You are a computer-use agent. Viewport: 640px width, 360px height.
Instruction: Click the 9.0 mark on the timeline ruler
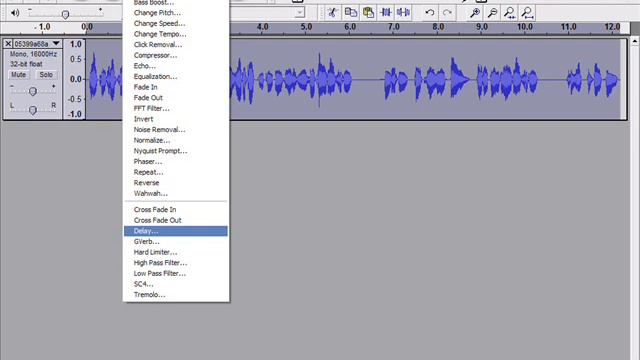coord(482,27)
